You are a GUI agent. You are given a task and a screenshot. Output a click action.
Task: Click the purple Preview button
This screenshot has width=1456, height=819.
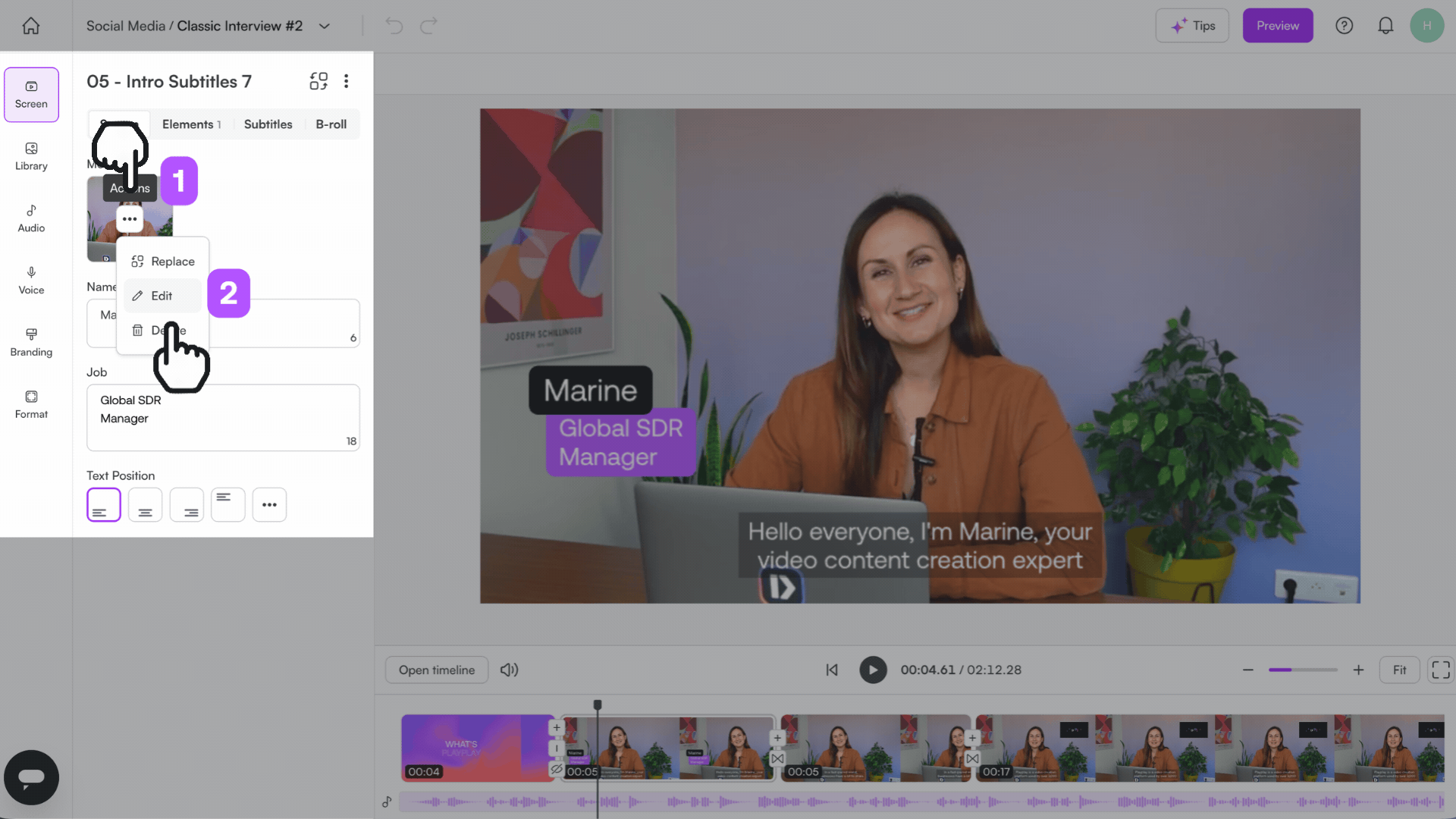point(1278,26)
